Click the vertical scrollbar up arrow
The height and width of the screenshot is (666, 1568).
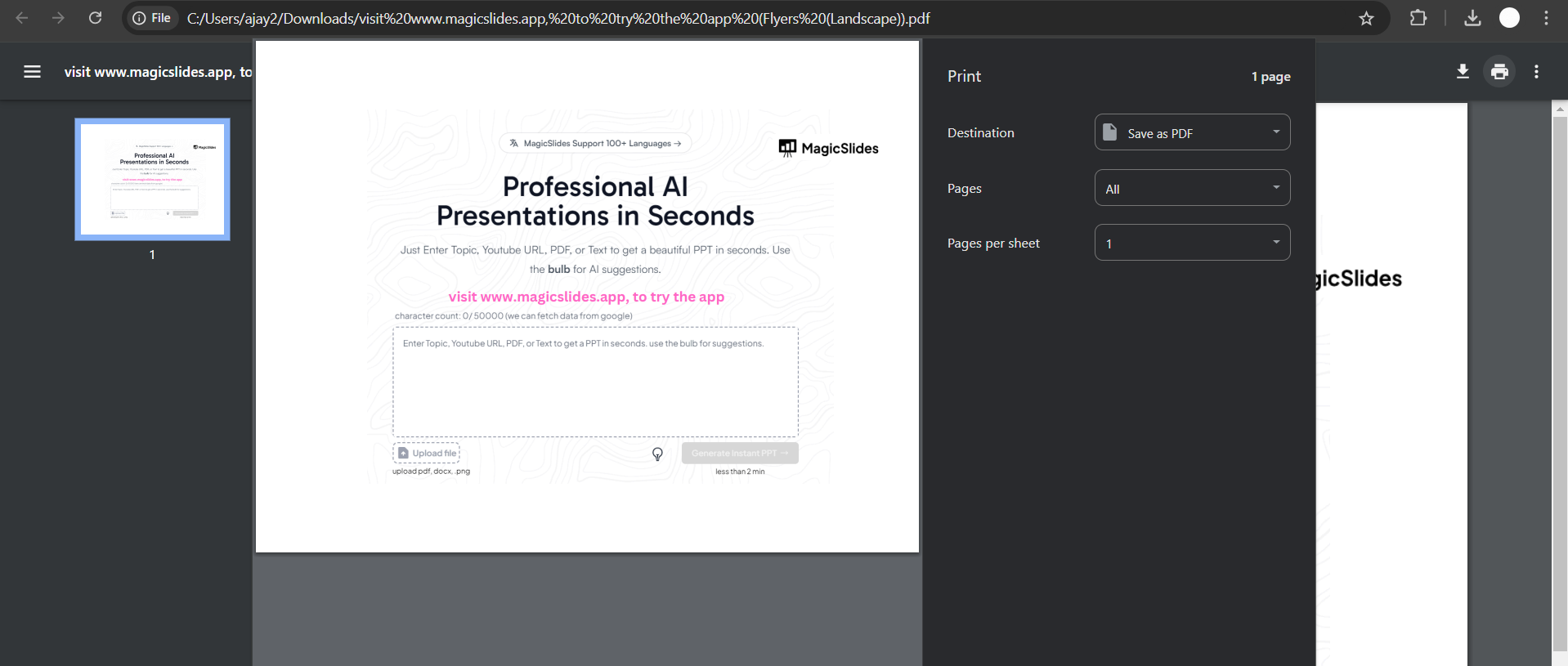[1560, 108]
